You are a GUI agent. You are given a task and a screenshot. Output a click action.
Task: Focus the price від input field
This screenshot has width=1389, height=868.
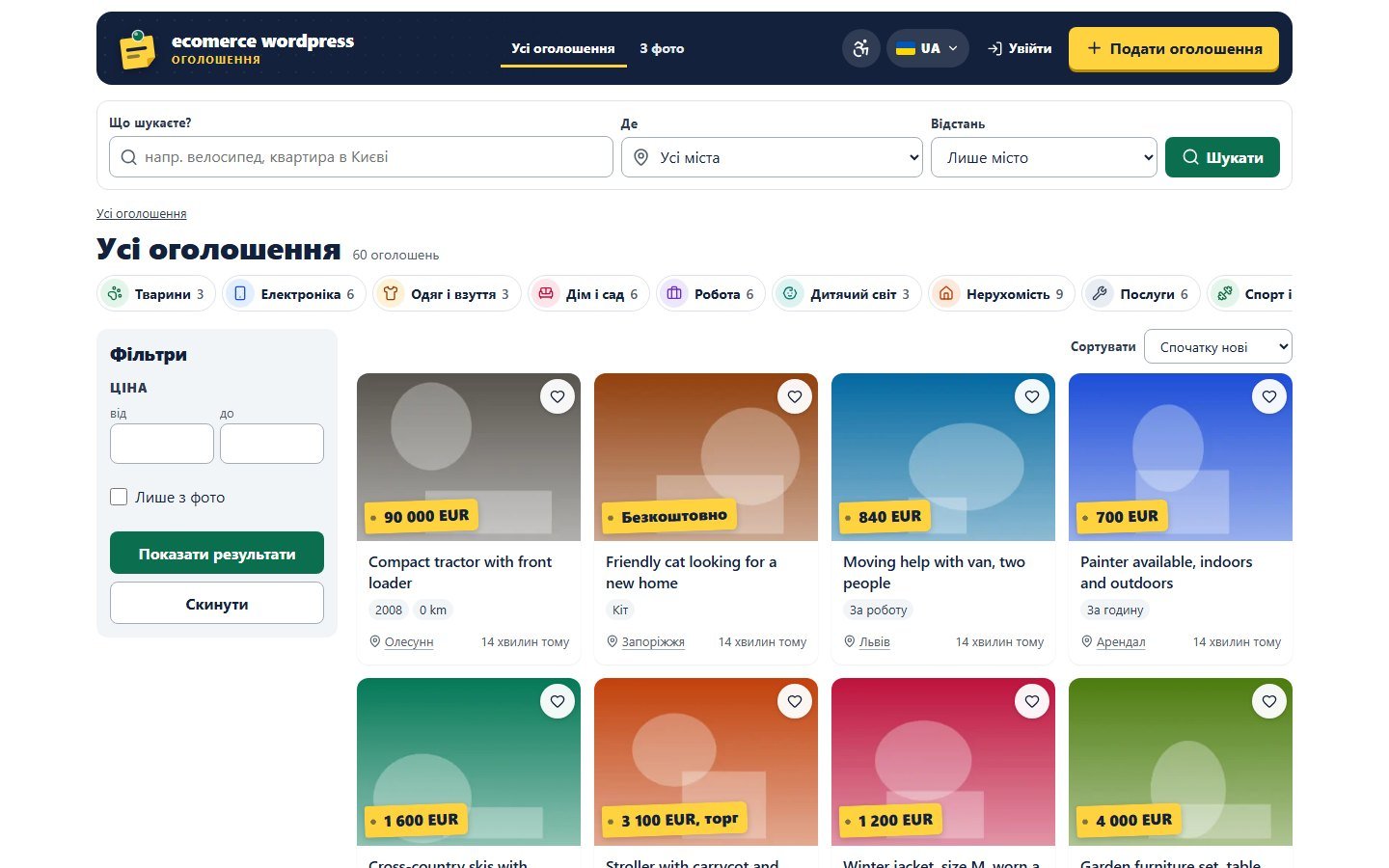[162, 444]
